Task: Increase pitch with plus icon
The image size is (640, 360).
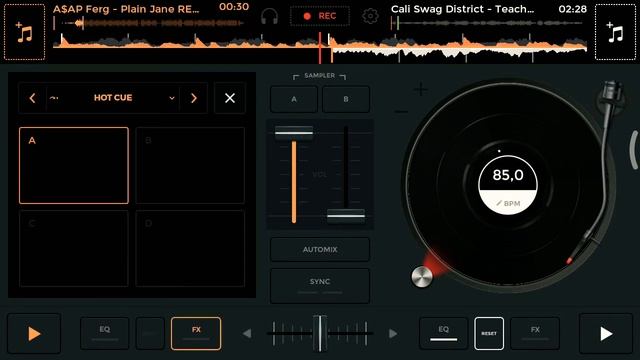Action: click(x=421, y=89)
